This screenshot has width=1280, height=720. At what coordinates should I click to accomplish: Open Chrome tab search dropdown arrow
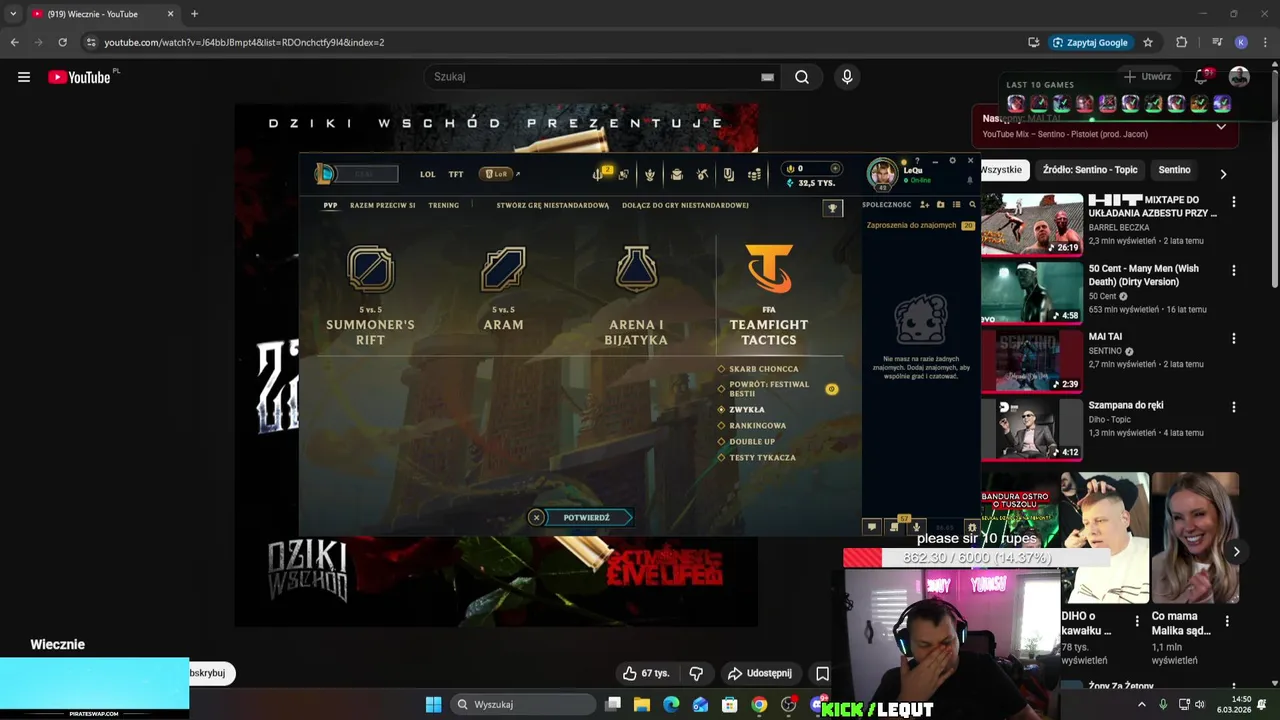(13, 14)
